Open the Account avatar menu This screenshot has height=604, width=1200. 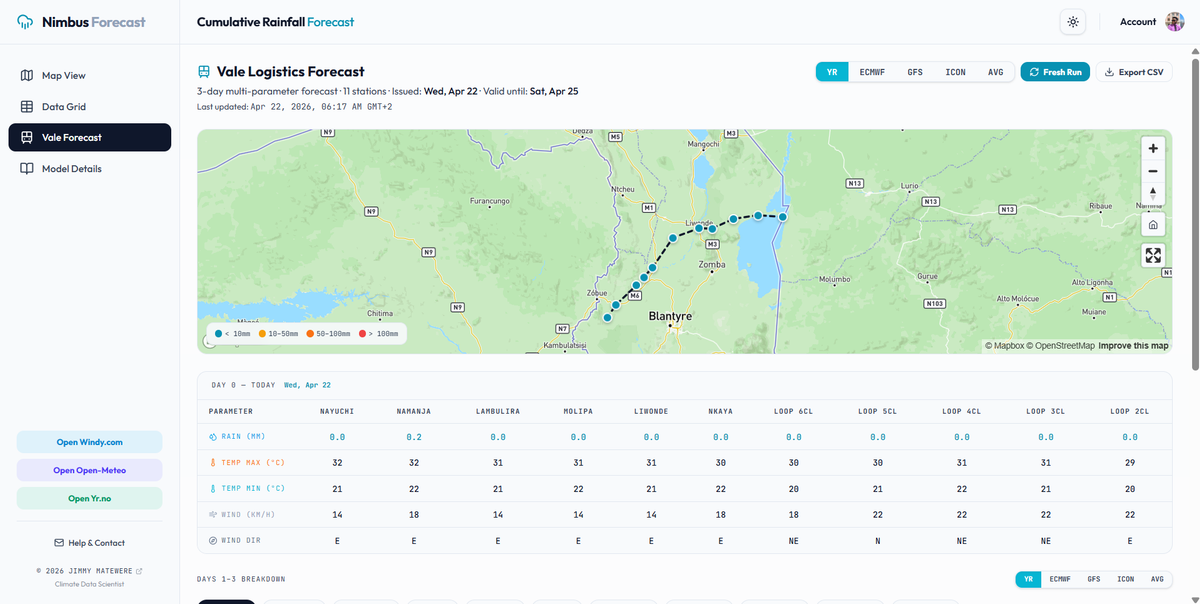tap(1175, 22)
